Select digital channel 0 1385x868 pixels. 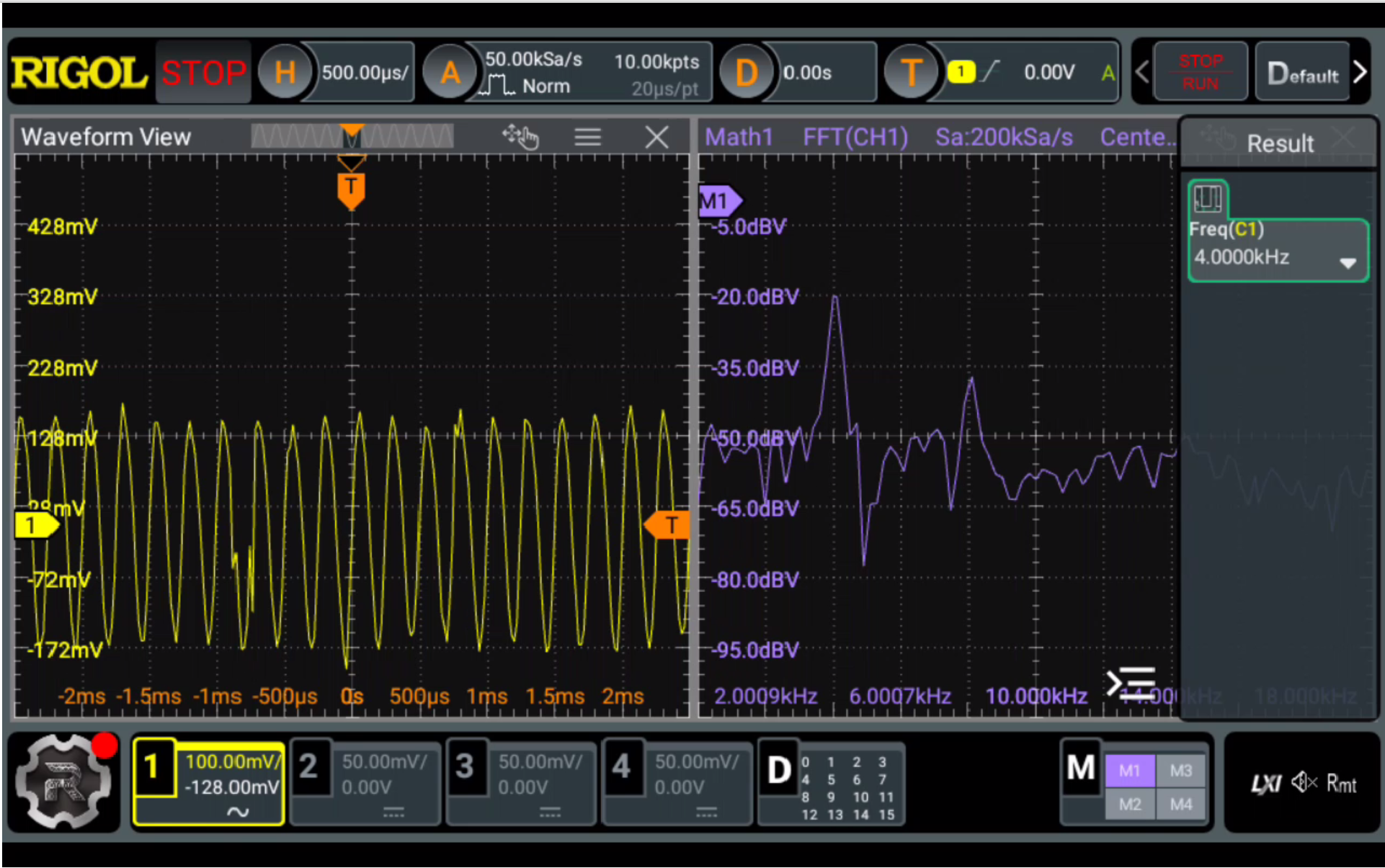click(806, 762)
